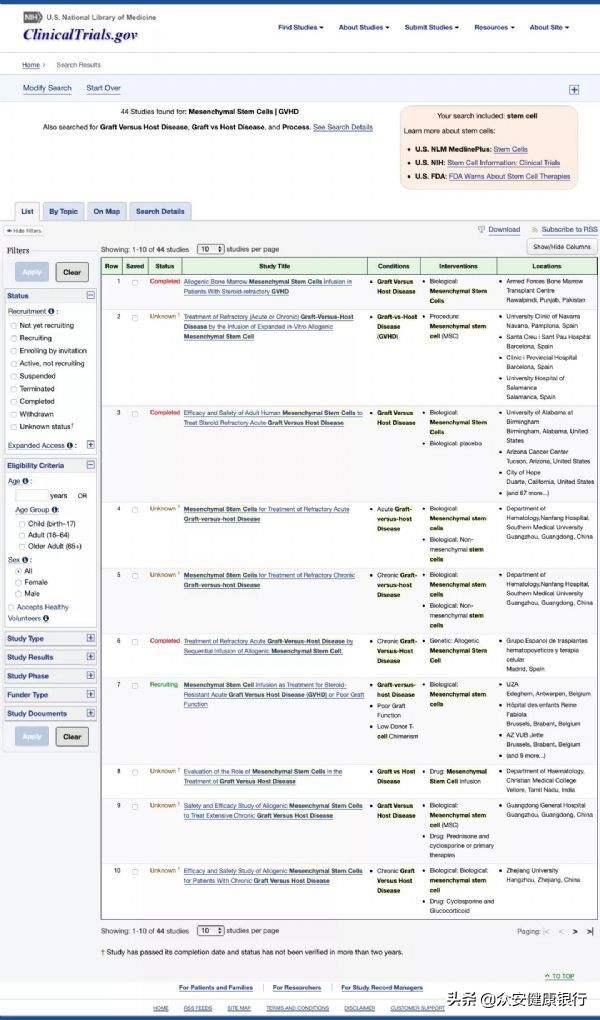
Task: Expand the Study Documents filter
Action: coord(90,713)
